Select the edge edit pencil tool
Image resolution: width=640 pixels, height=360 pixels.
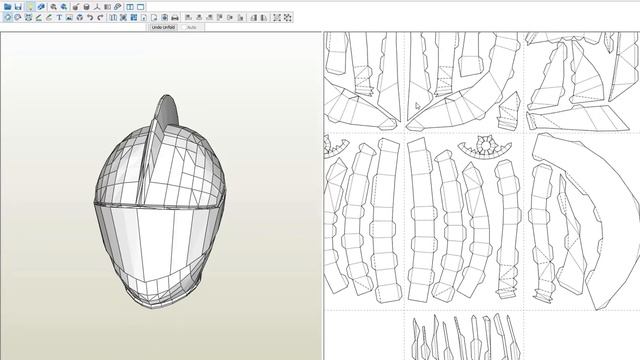pos(39,18)
